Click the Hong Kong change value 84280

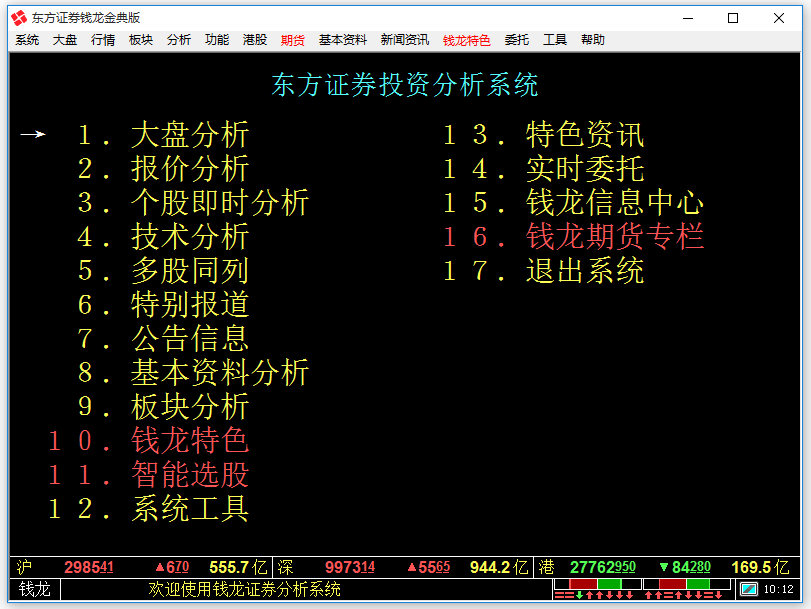[685, 568]
